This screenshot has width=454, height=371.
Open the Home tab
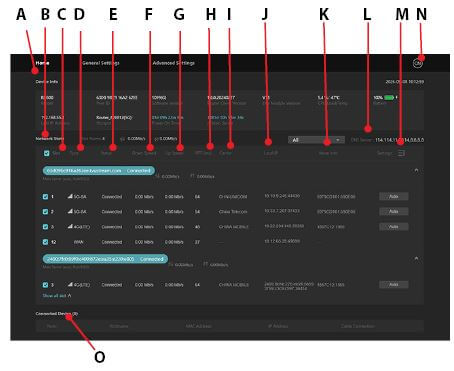[x=42, y=63]
